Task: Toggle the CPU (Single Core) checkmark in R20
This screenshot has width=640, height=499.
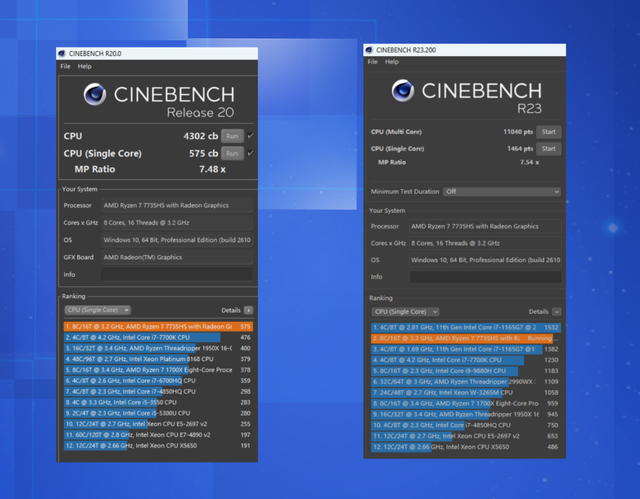Action: 250,153
